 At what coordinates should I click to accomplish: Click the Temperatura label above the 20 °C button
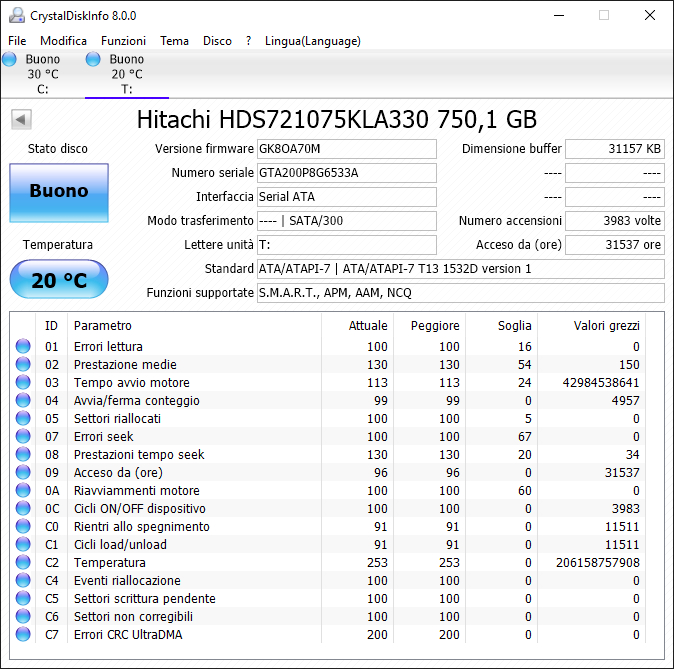[x=58, y=245]
